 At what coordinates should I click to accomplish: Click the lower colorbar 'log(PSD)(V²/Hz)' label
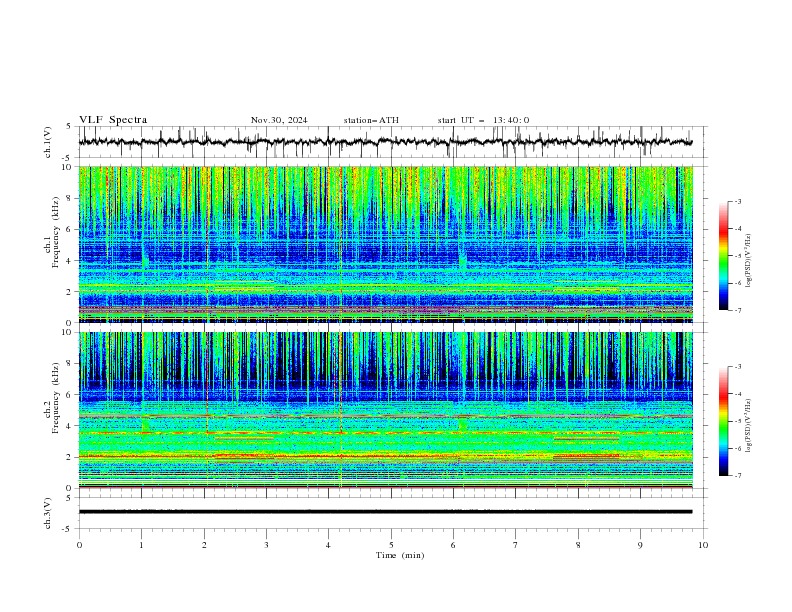tap(749, 426)
